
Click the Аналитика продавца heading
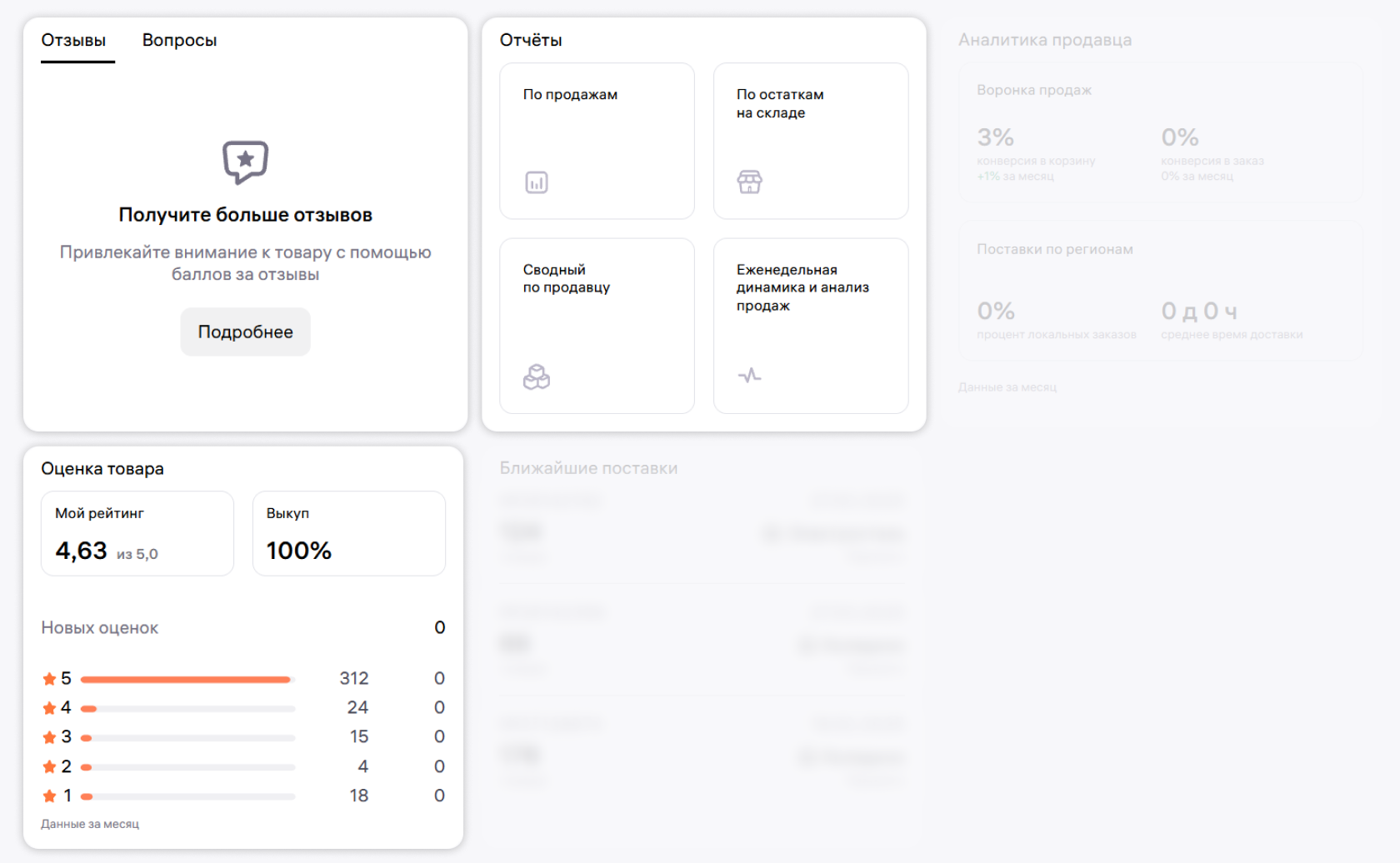pyautogui.click(x=1045, y=40)
